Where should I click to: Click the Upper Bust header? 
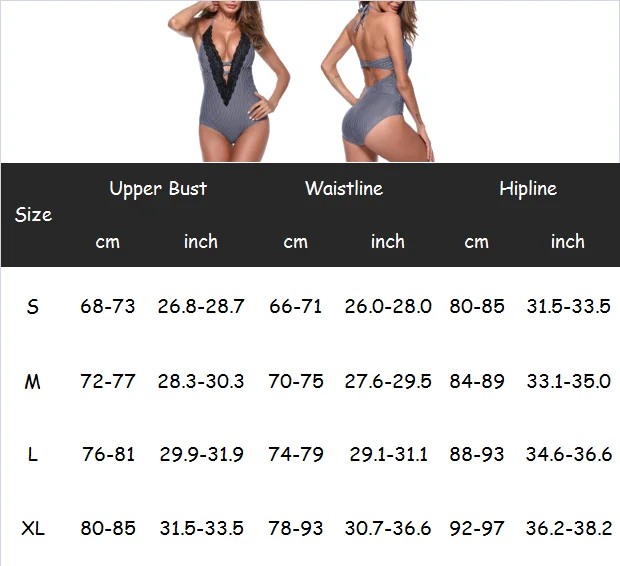pyautogui.click(x=158, y=189)
